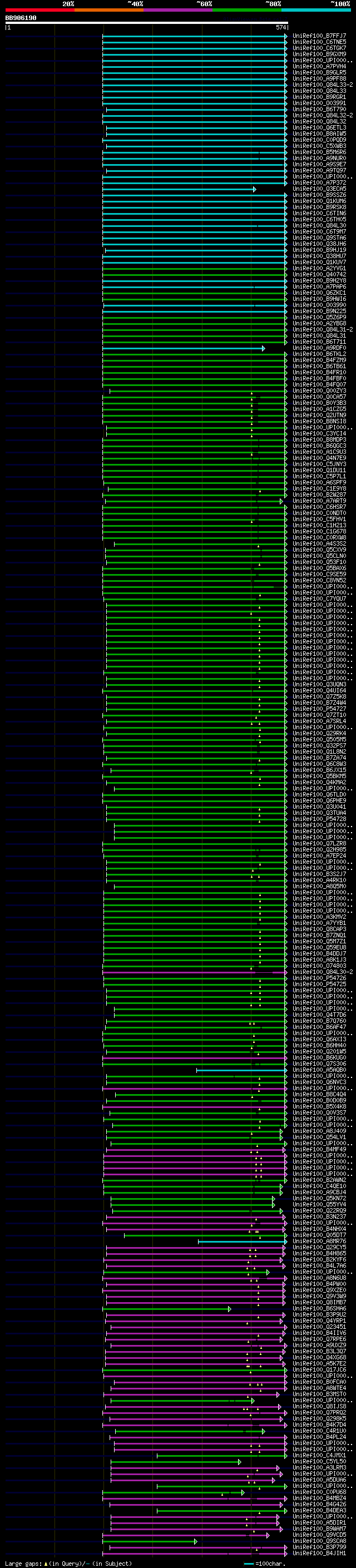Select the BB906190 query title

click(x=21, y=18)
